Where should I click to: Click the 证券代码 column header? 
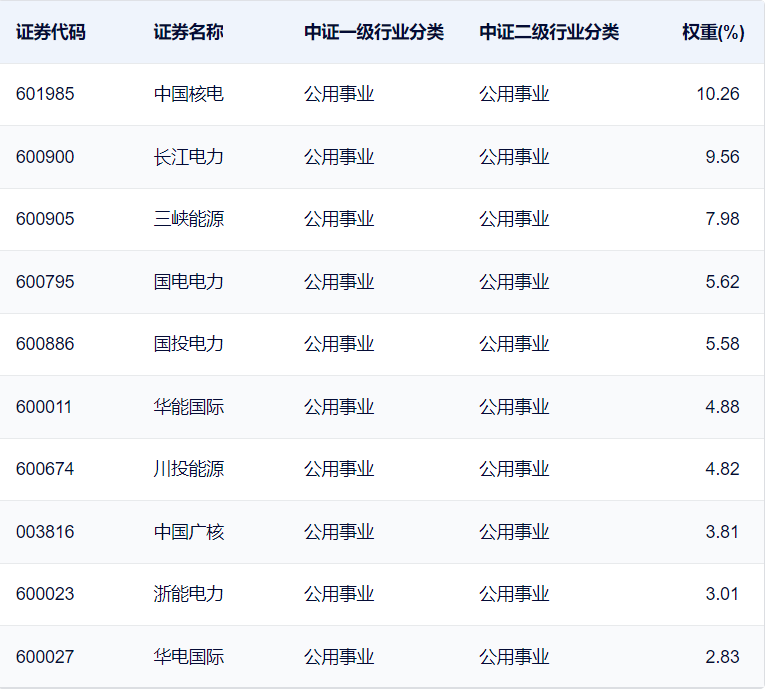51,32
